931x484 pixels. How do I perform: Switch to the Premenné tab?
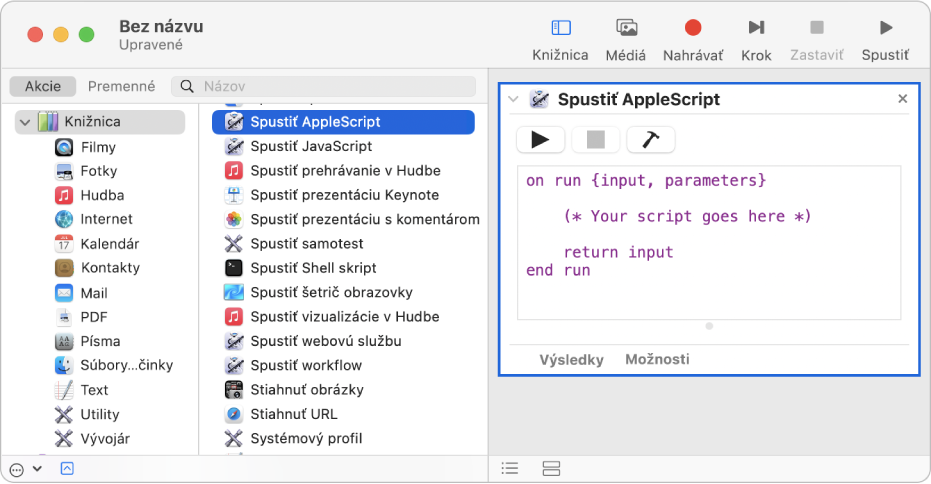pos(121,87)
